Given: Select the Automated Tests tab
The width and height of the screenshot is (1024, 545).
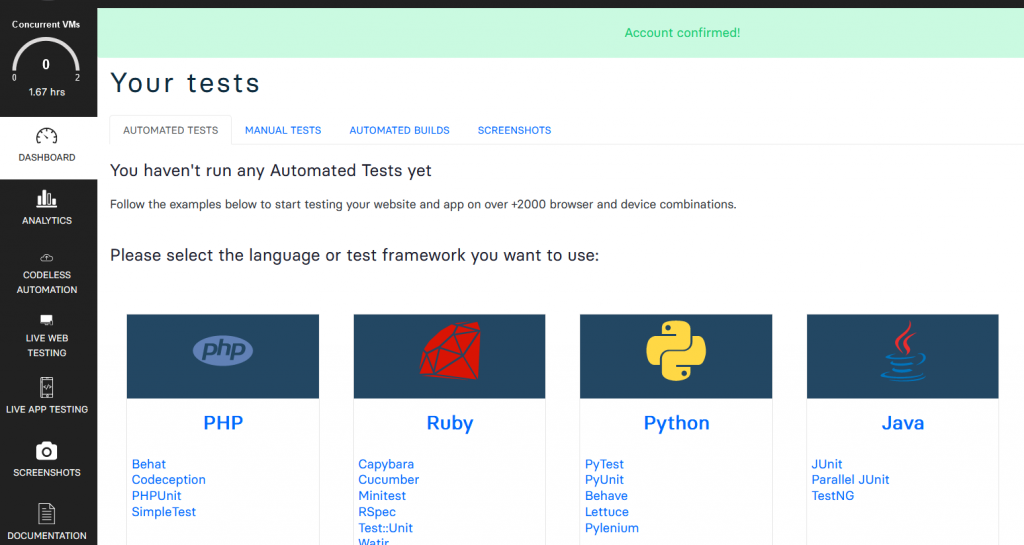Looking at the screenshot, I should click(170, 130).
